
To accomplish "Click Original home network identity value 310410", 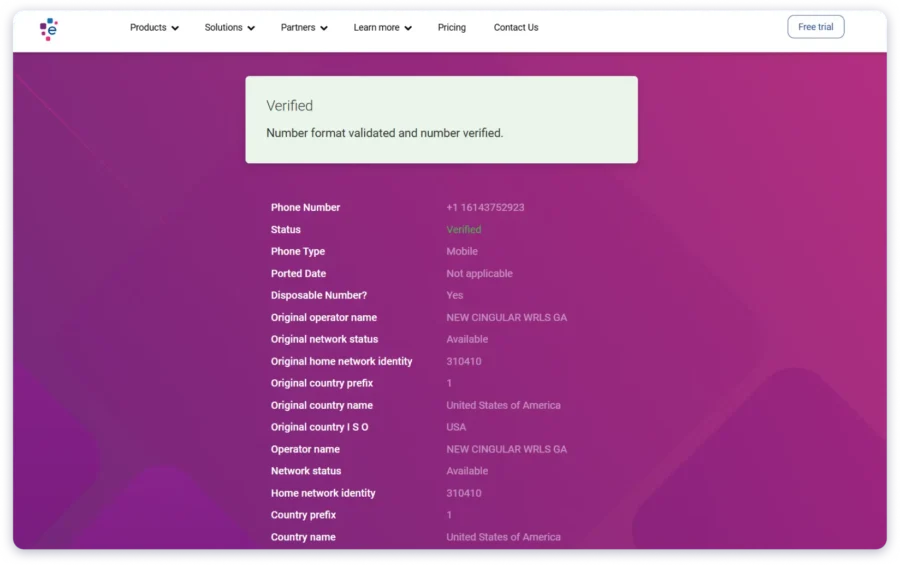I will (464, 361).
